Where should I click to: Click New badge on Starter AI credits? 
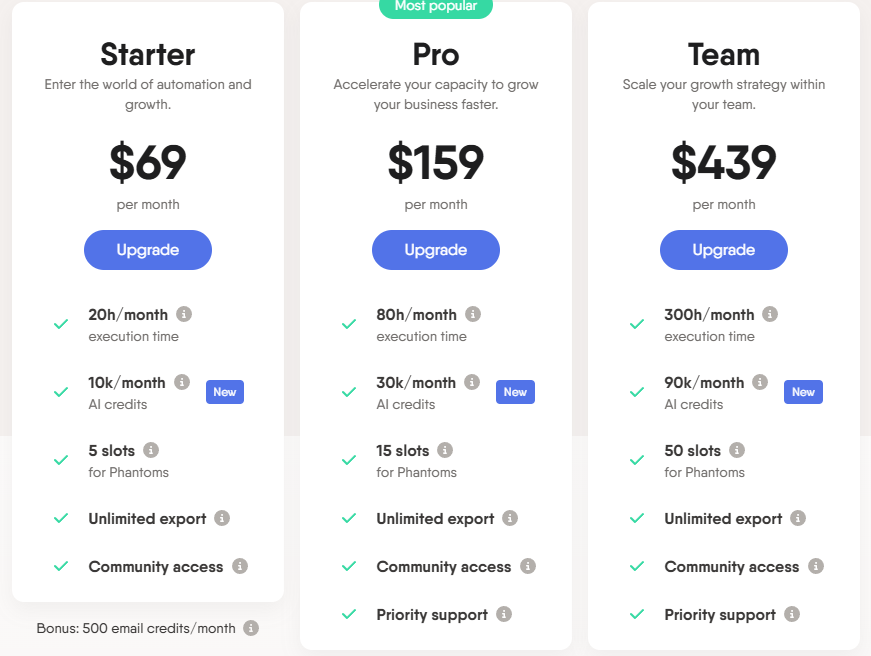(225, 392)
